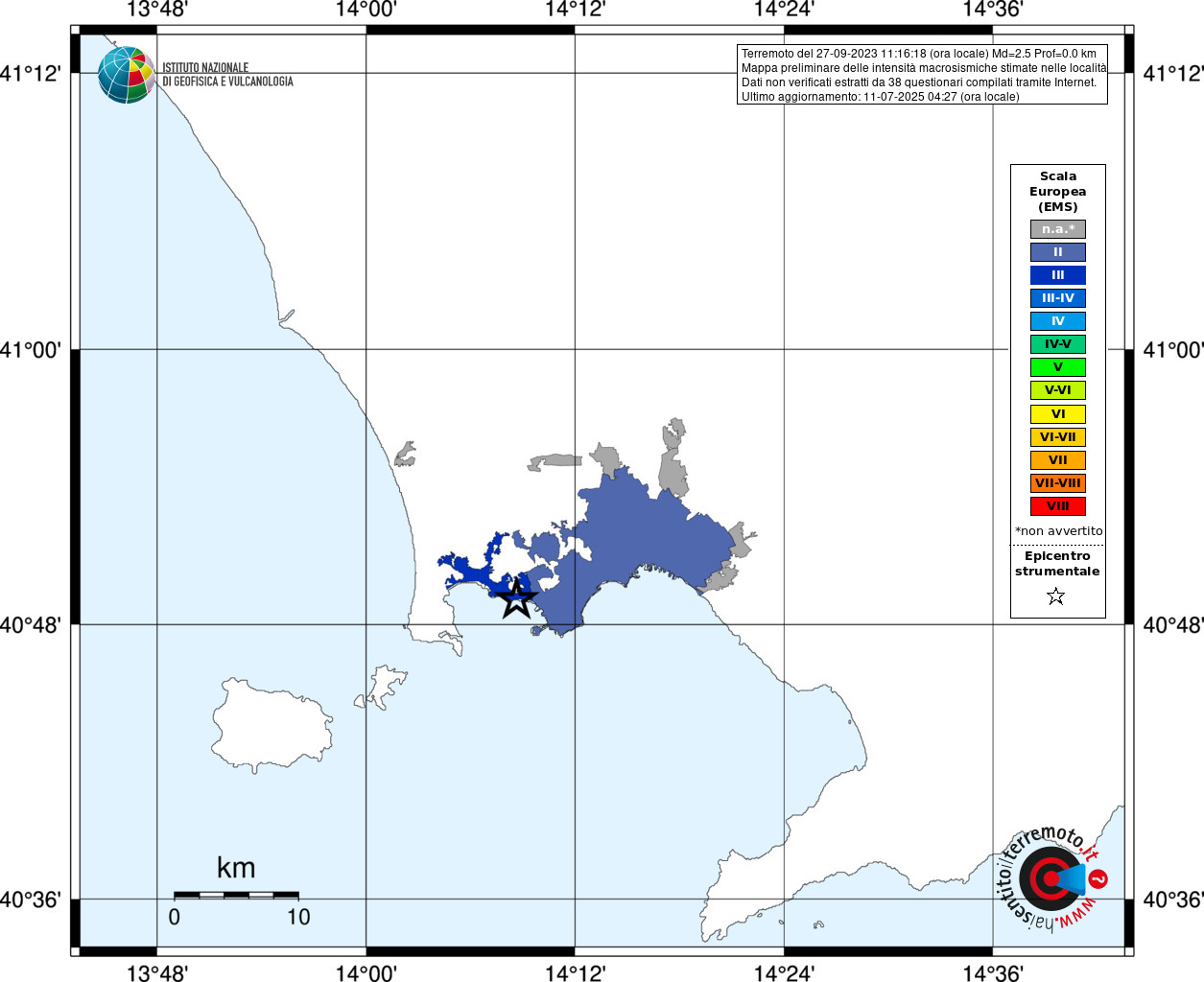Click the left axis label 41°12'
Image resolution: width=1204 pixels, height=982 pixels.
tap(31, 74)
